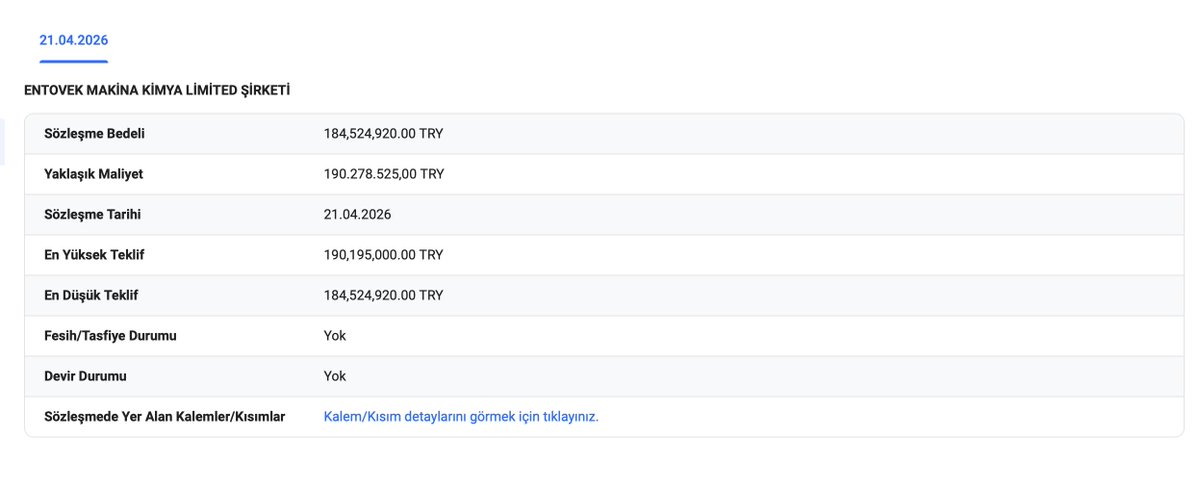Click the Sözleşmede Yer Alan Kalemler/Kısımlar label
1200x489 pixels.
pyautogui.click(x=165, y=417)
